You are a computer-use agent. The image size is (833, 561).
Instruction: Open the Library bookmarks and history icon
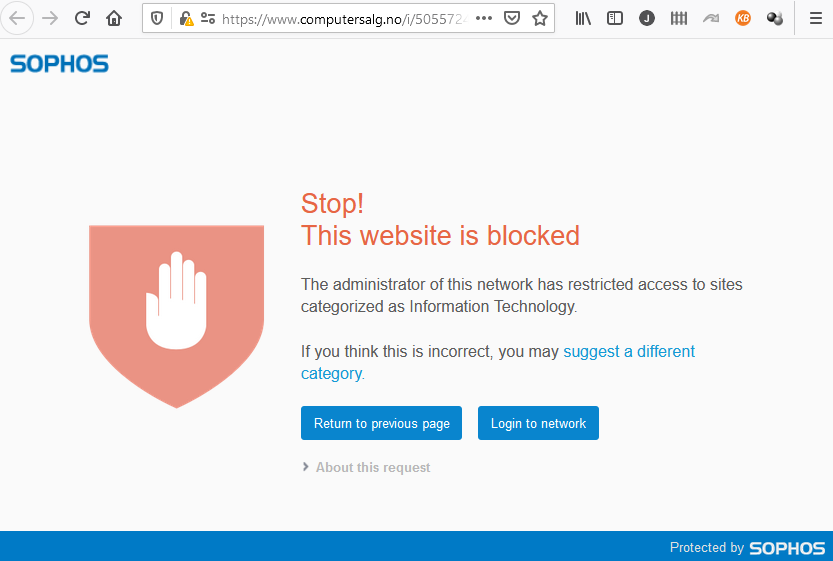pos(583,19)
